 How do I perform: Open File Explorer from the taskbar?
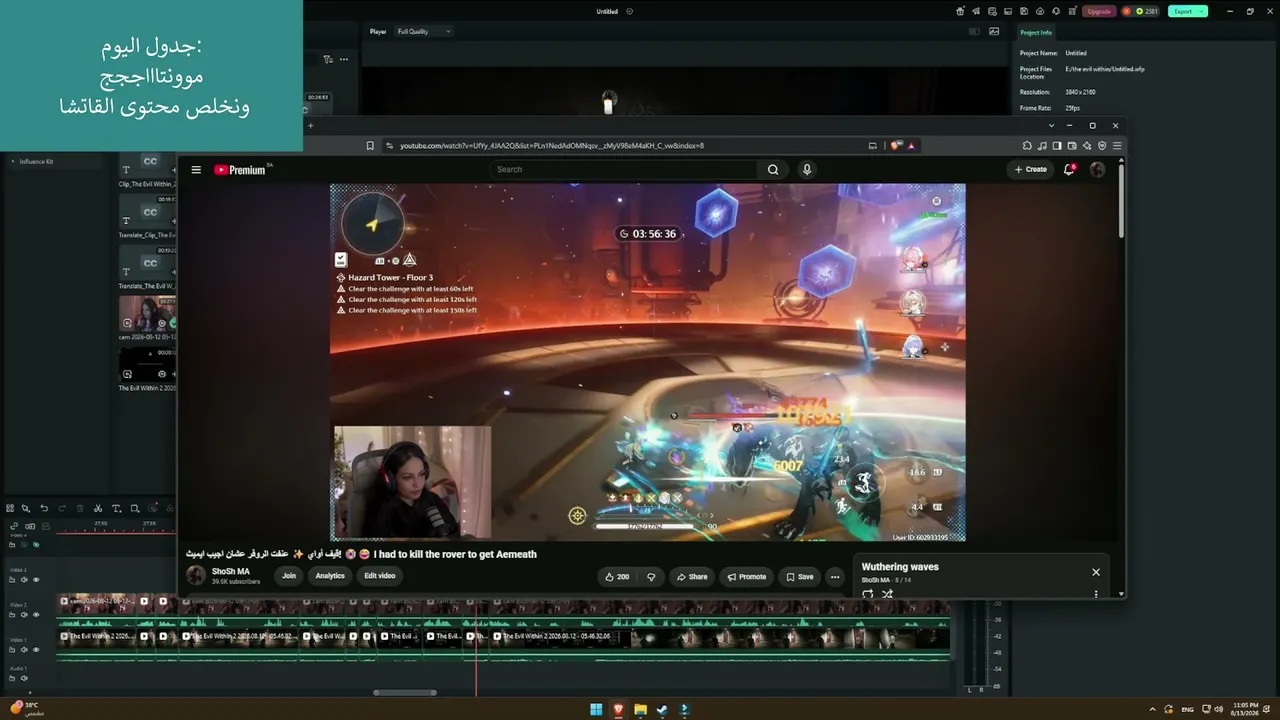pyautogui.click(x=640, y=710)
